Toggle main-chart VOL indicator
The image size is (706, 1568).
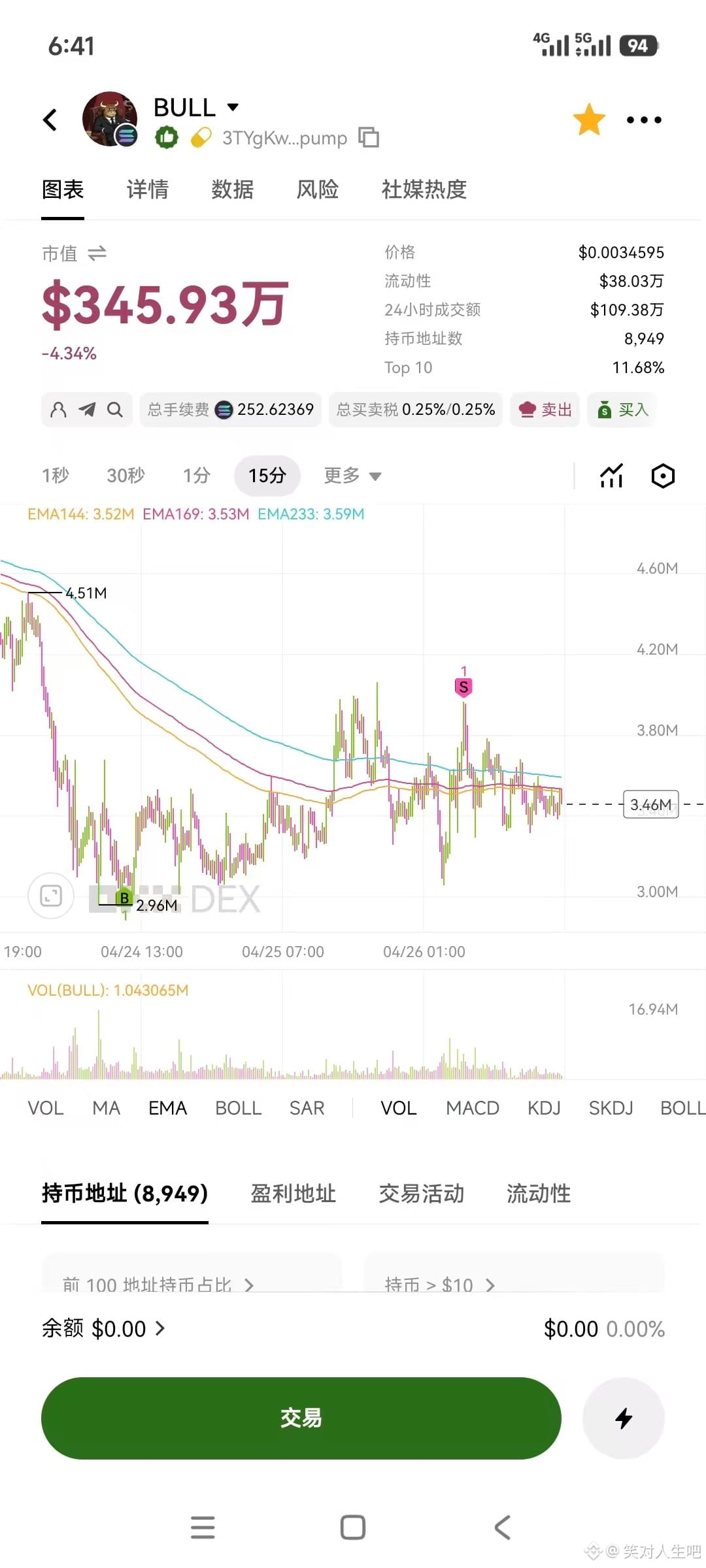tap(46, 1108)
